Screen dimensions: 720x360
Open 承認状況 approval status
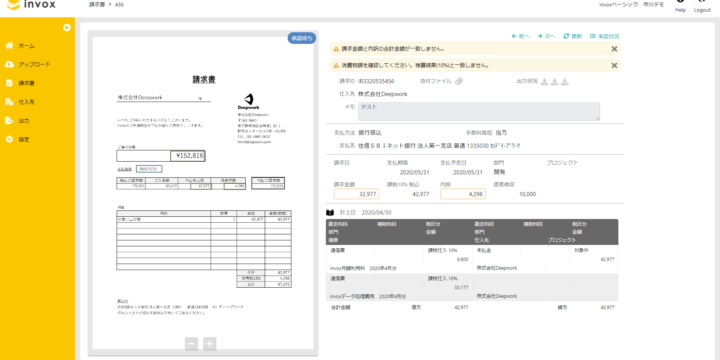coord(605,36)
